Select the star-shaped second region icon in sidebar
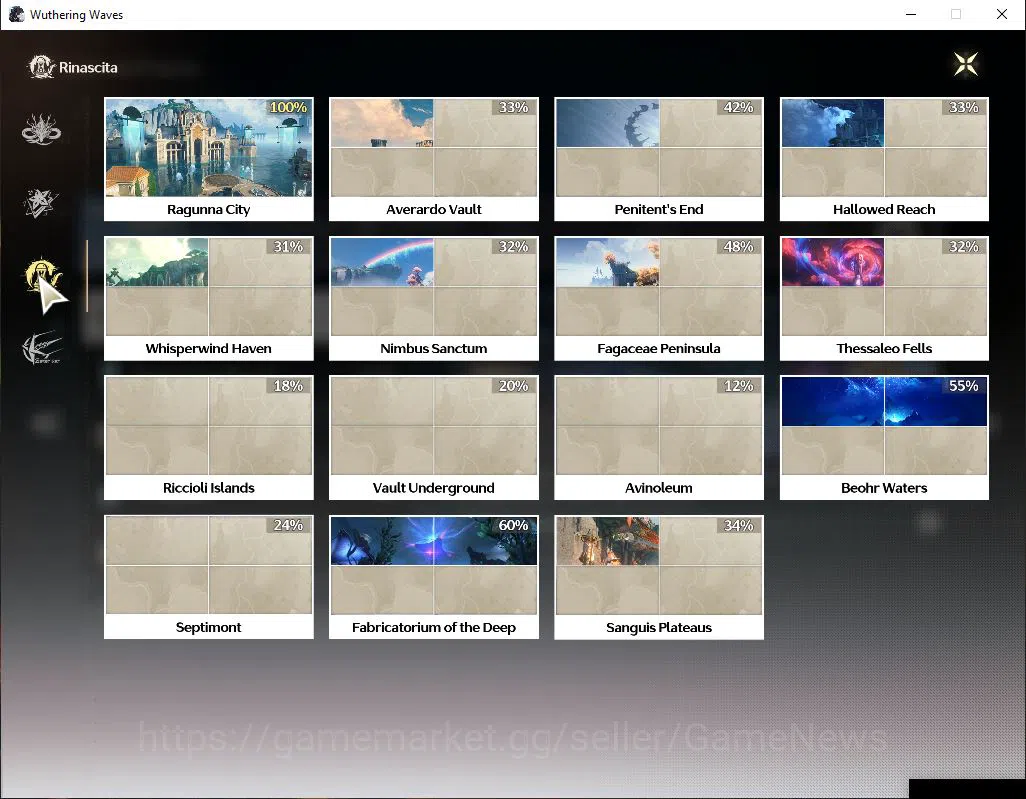Image resolution: width=1026 pixels, height=799 pixels. (41, 203)
